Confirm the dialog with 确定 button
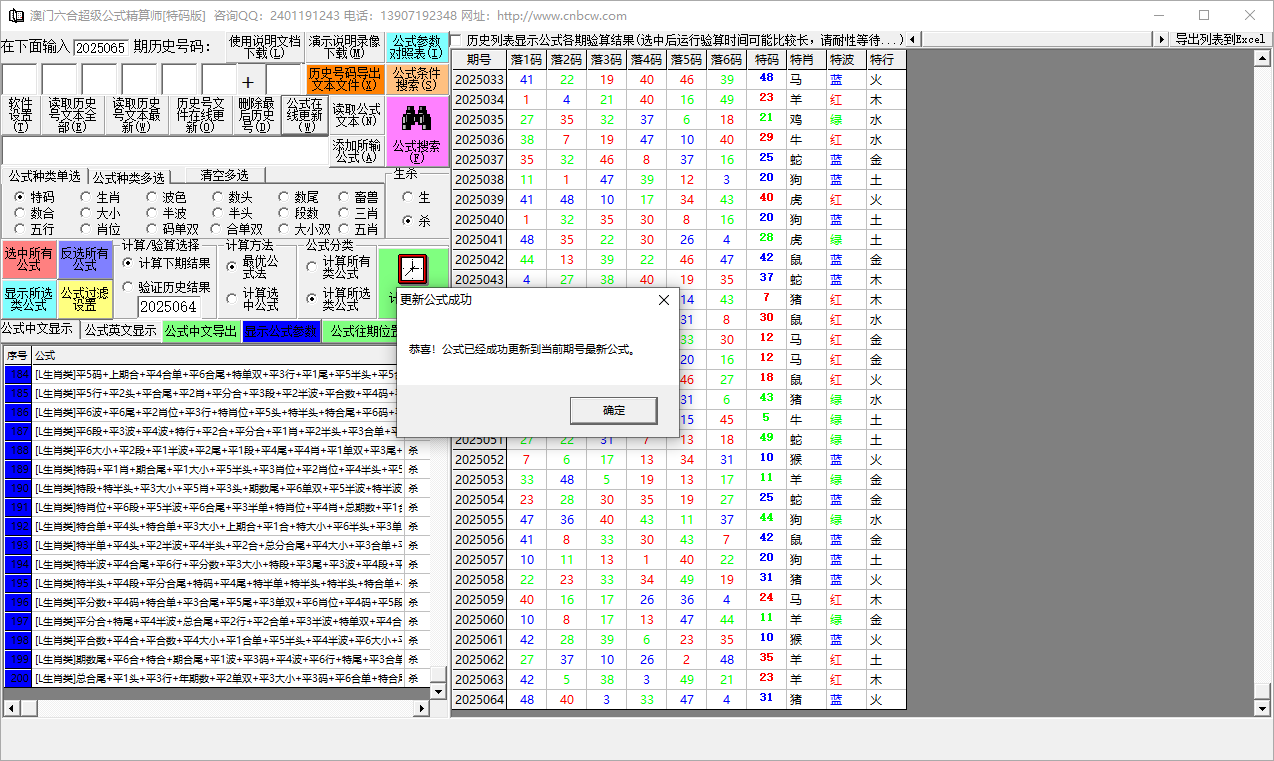 click(613, 410)
